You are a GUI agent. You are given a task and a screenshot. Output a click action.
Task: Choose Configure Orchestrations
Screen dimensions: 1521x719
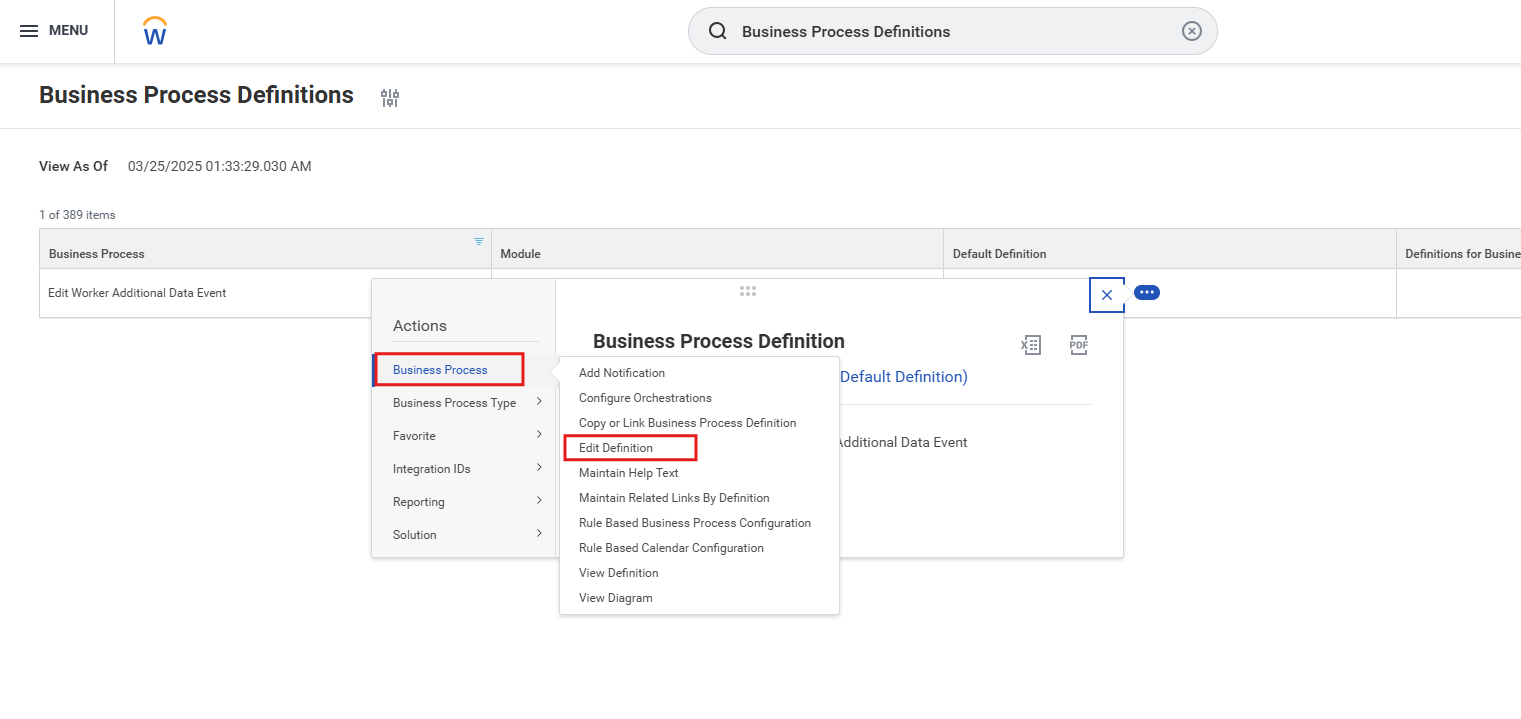645,398
